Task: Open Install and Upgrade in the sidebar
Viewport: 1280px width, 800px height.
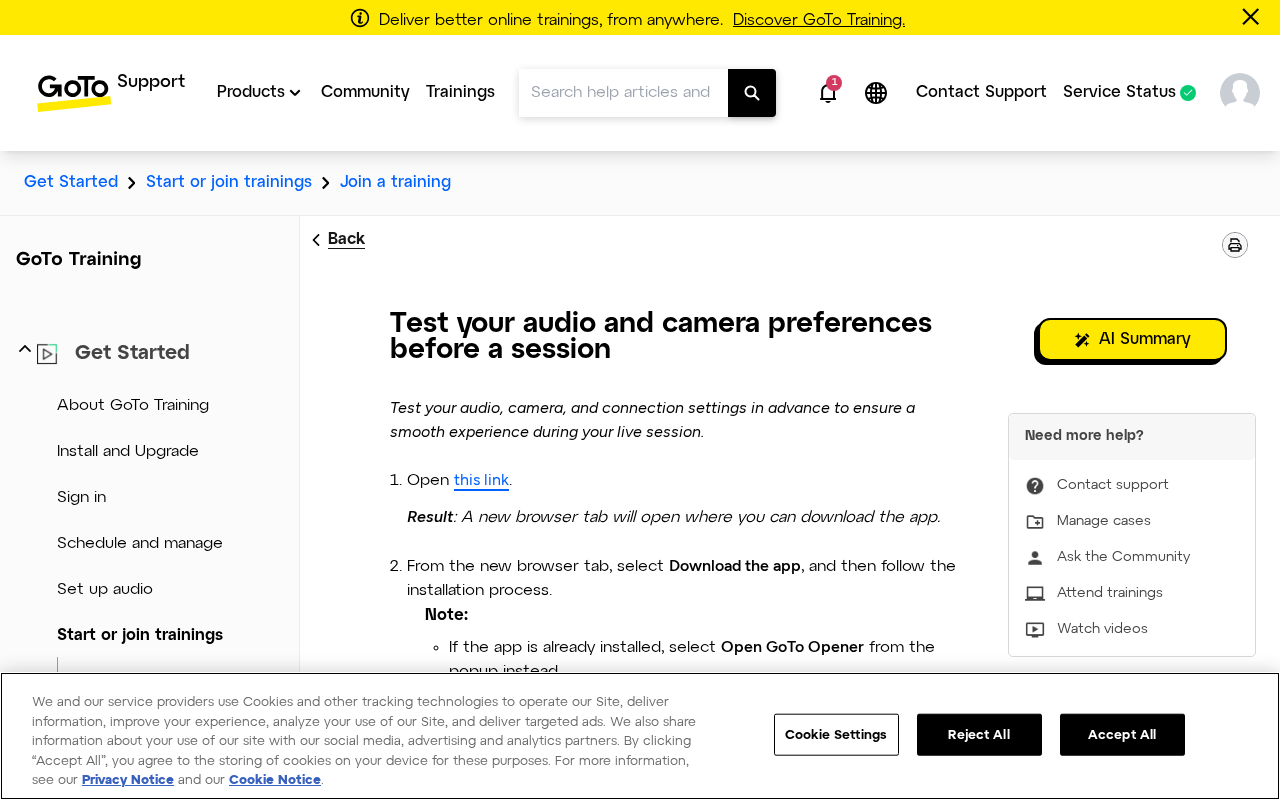Action: [128, 451]
